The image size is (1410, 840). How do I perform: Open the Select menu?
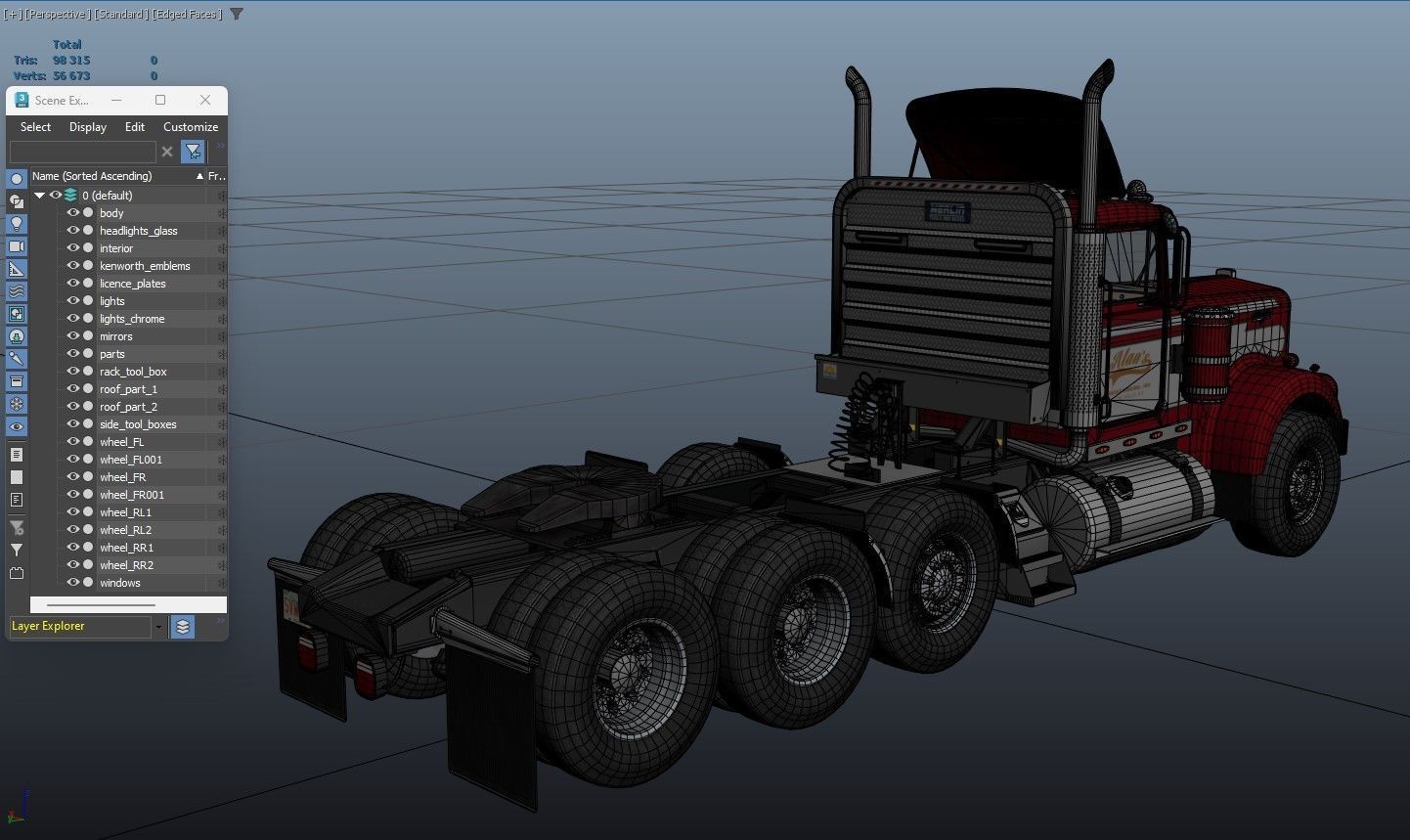[x=35, y=127]
